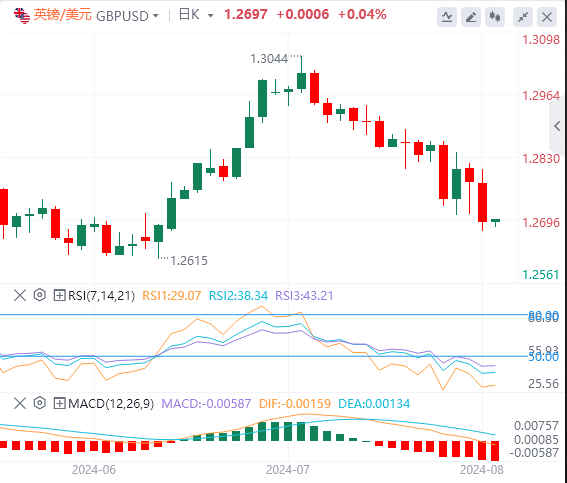The width and height of the screenshot is (567, 483).
Task: Click the current price 1.2697
Action: tap(246, 14)
